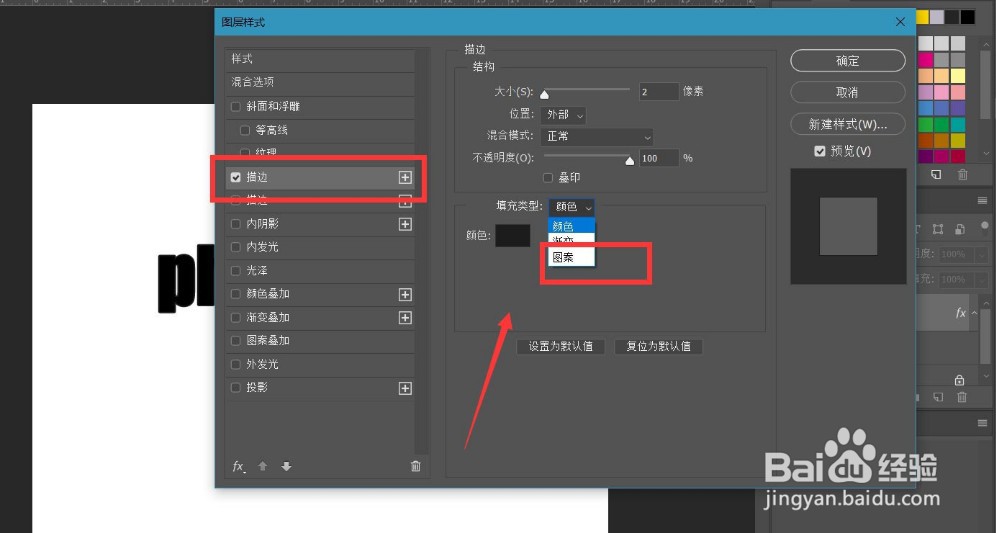Enable the 图案叠加 checkbox
This screenshot has width=996, height=533.
(236, 341)
